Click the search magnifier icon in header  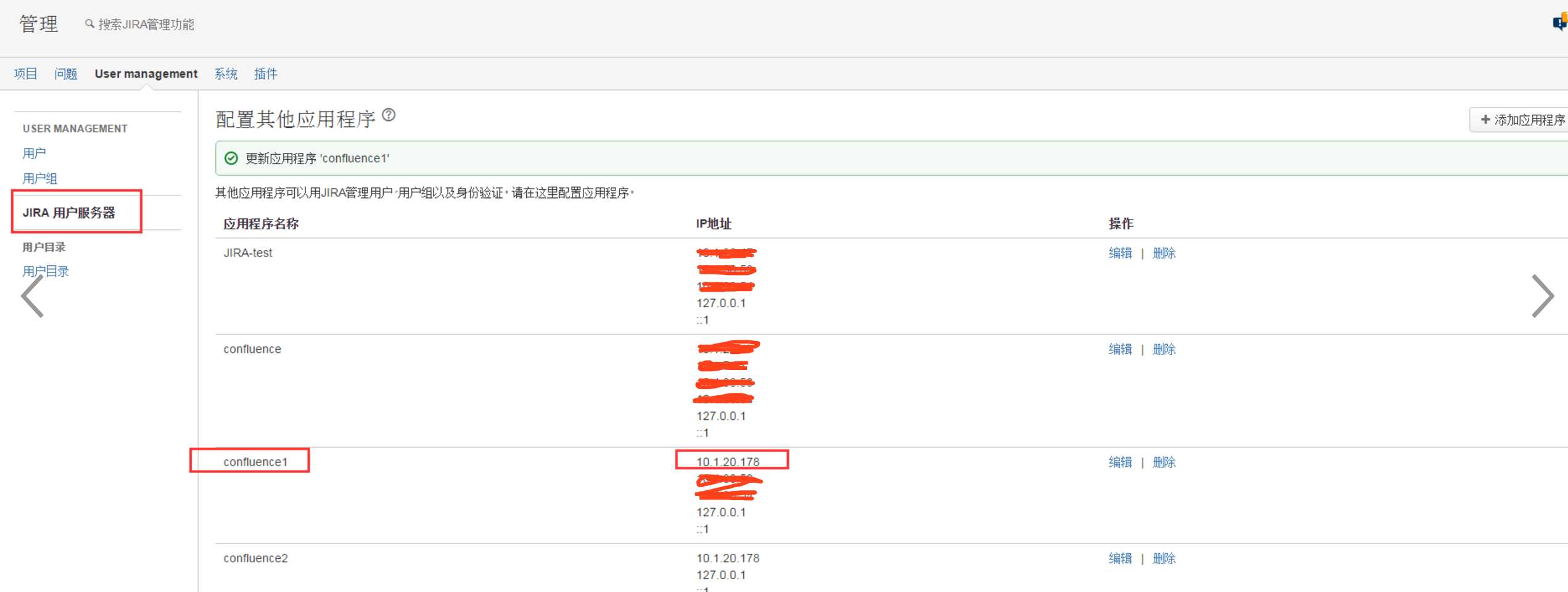(89, 24)
